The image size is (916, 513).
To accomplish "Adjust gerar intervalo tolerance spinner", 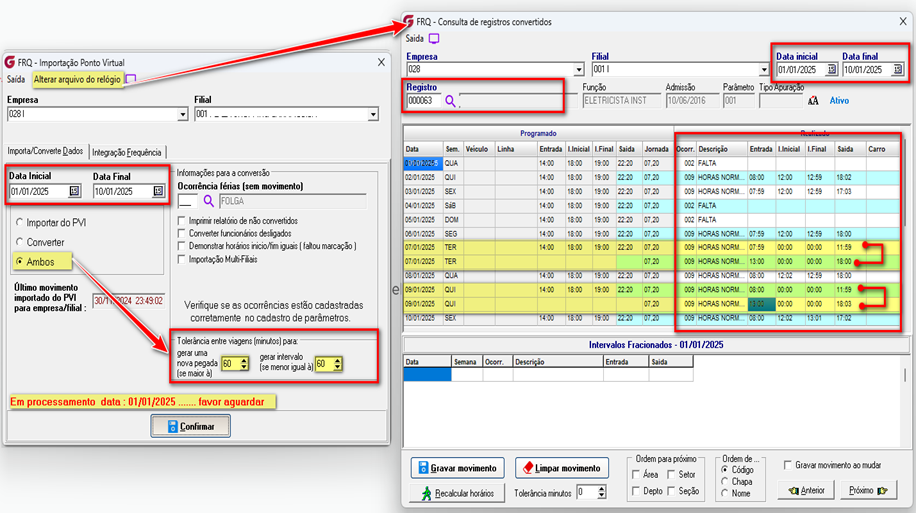I will click(337, 364).
